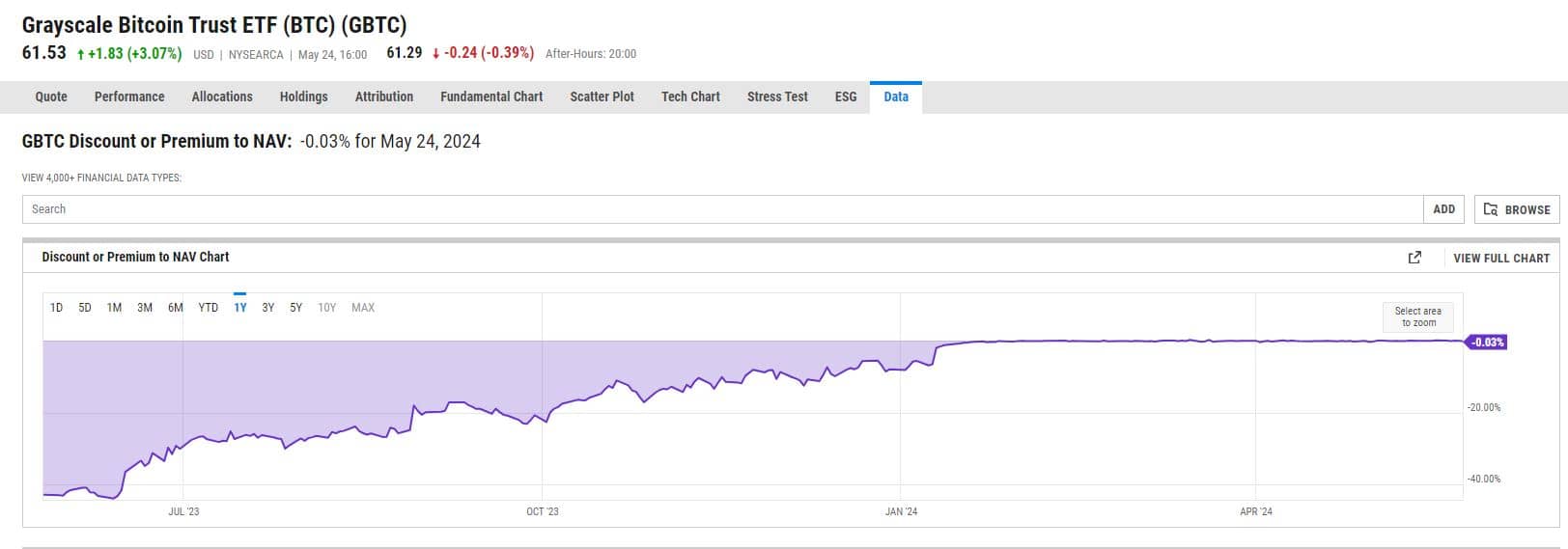Select the Data tab

pyautogui.click(x=896, y=96)
